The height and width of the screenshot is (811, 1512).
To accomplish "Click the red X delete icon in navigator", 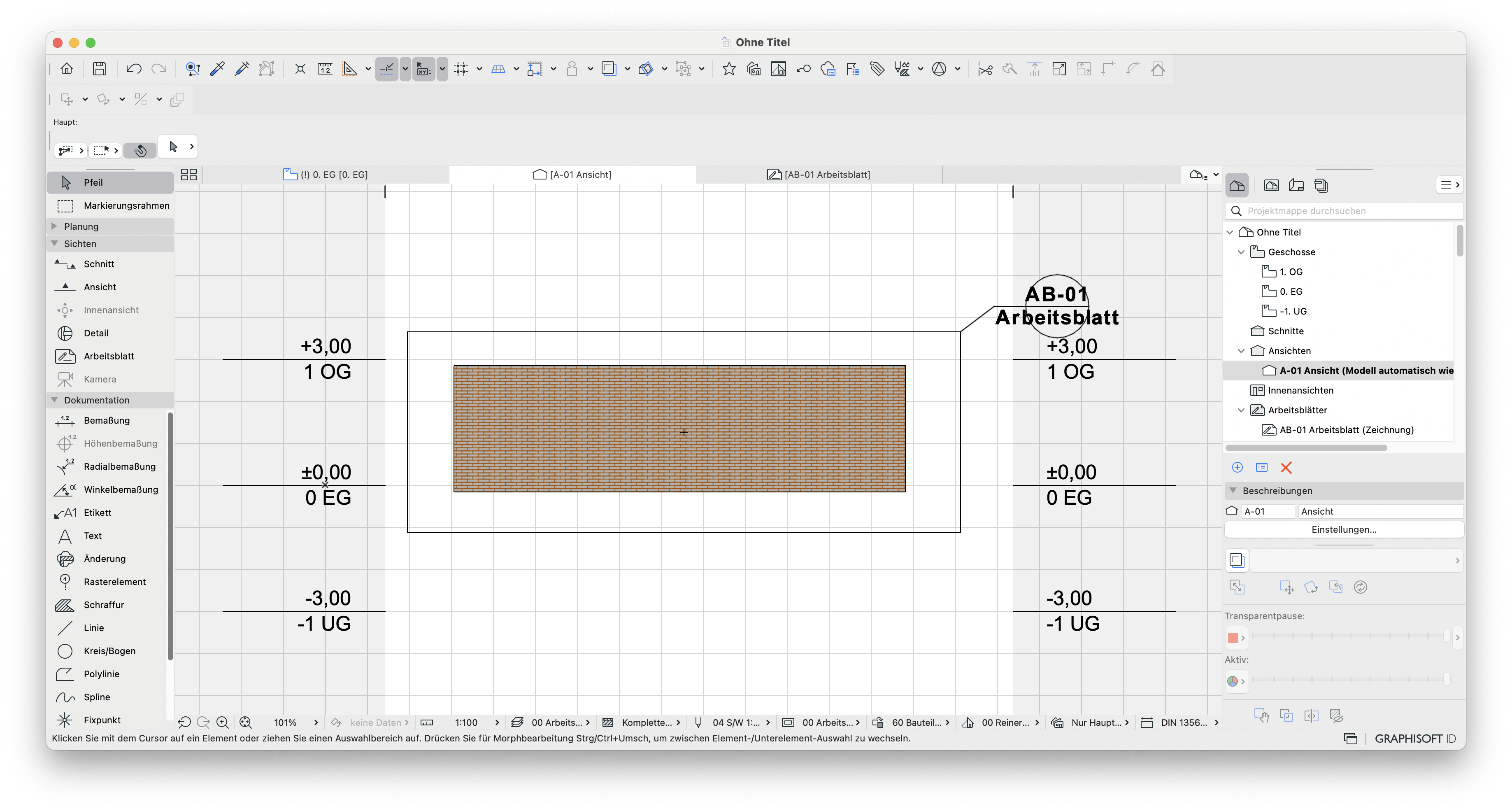I will tap(1286, 467).
